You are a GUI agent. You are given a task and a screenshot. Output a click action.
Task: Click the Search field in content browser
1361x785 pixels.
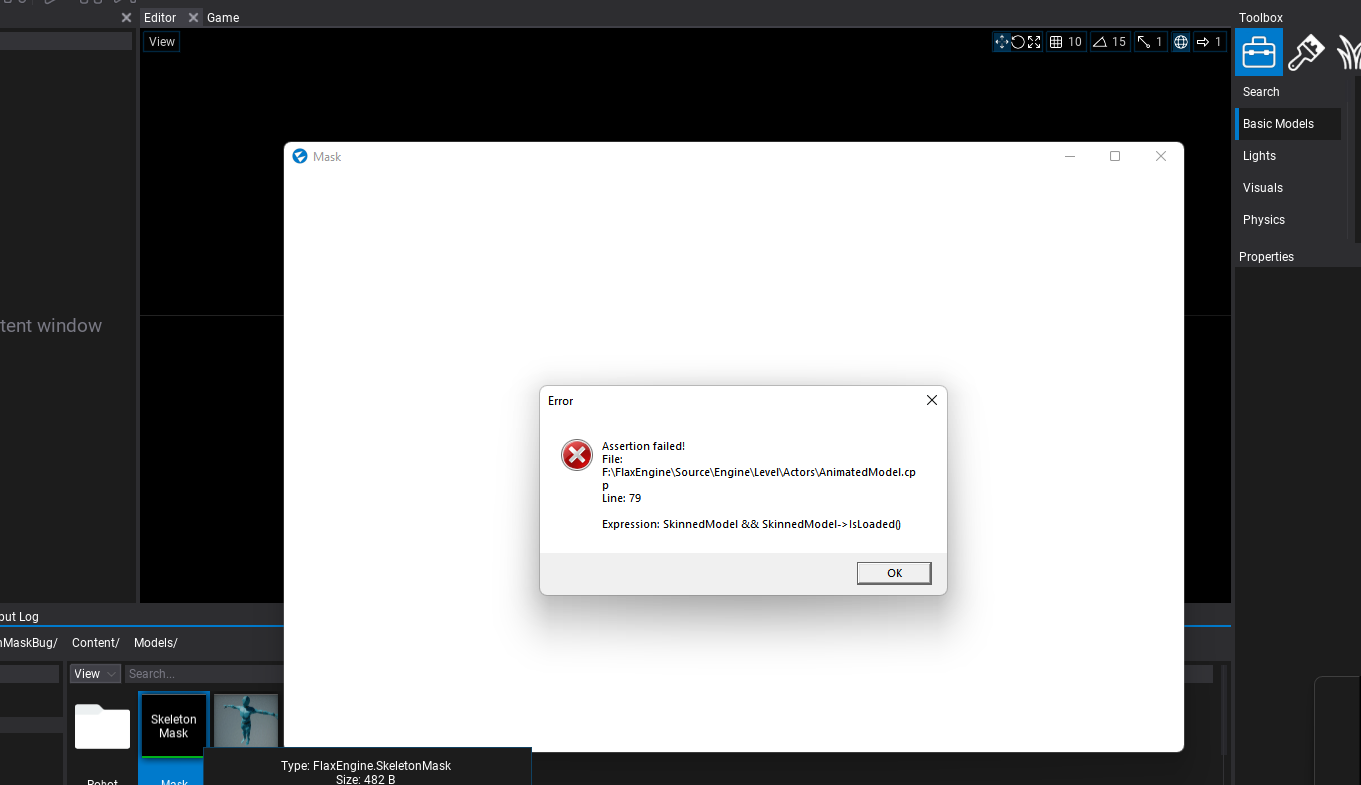(x=200, y=673)
